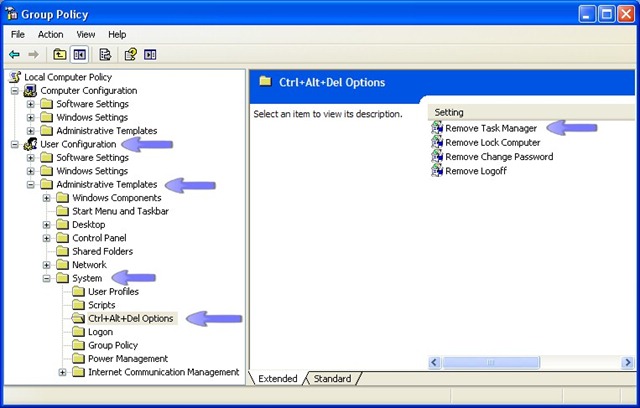Click the Group Policy folder icon in tree
The width and height of the screenshot is (640, 408).
click(x=78, y=345)
